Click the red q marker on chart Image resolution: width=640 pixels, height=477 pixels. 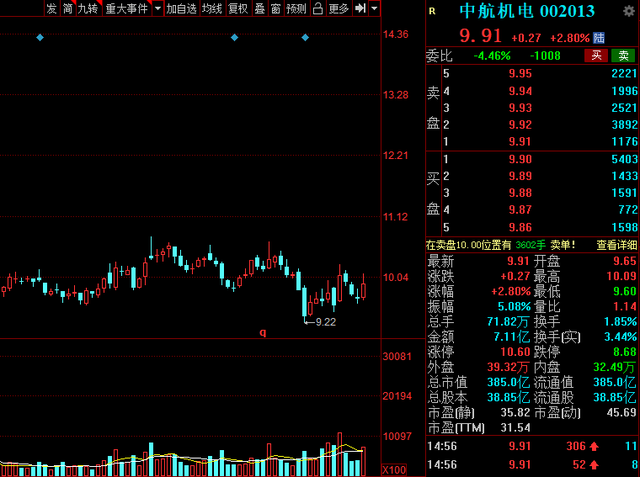(263, 333)
